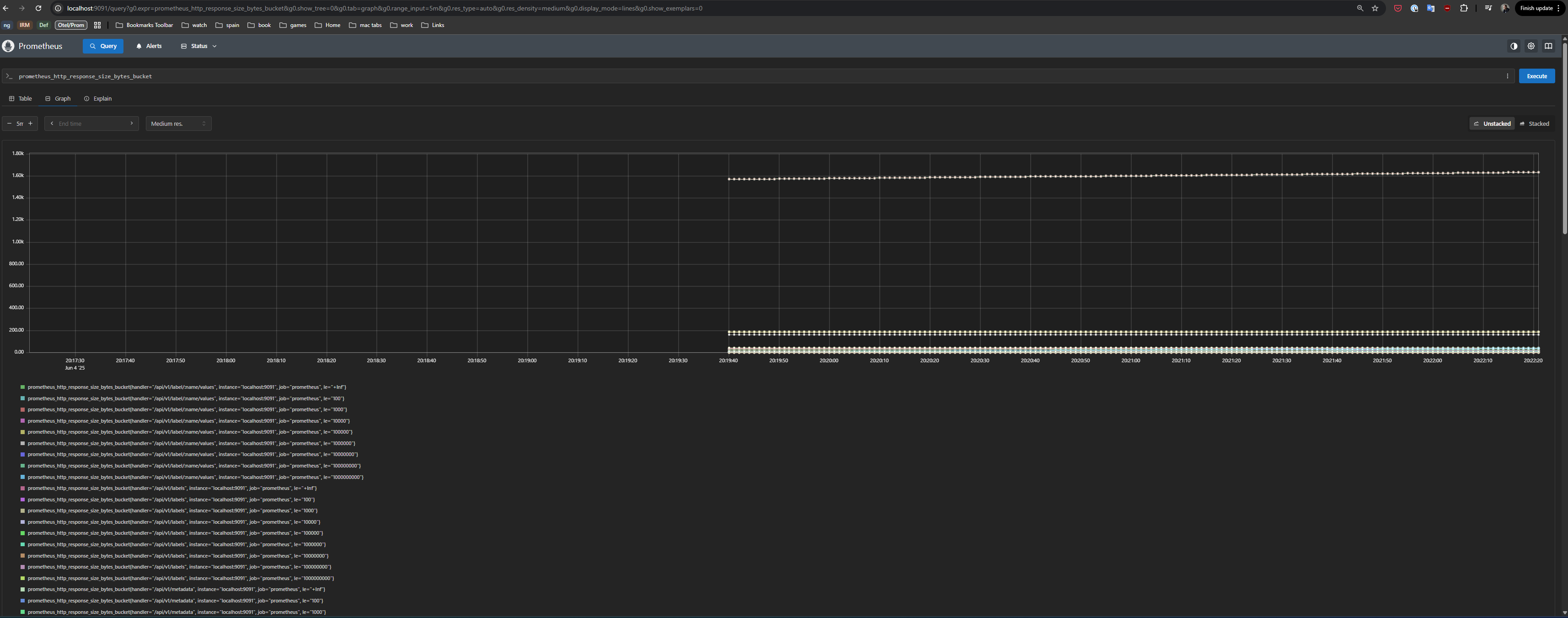Switch to the Table tab
The image size is (1568, 618).
tap(20, 99)
